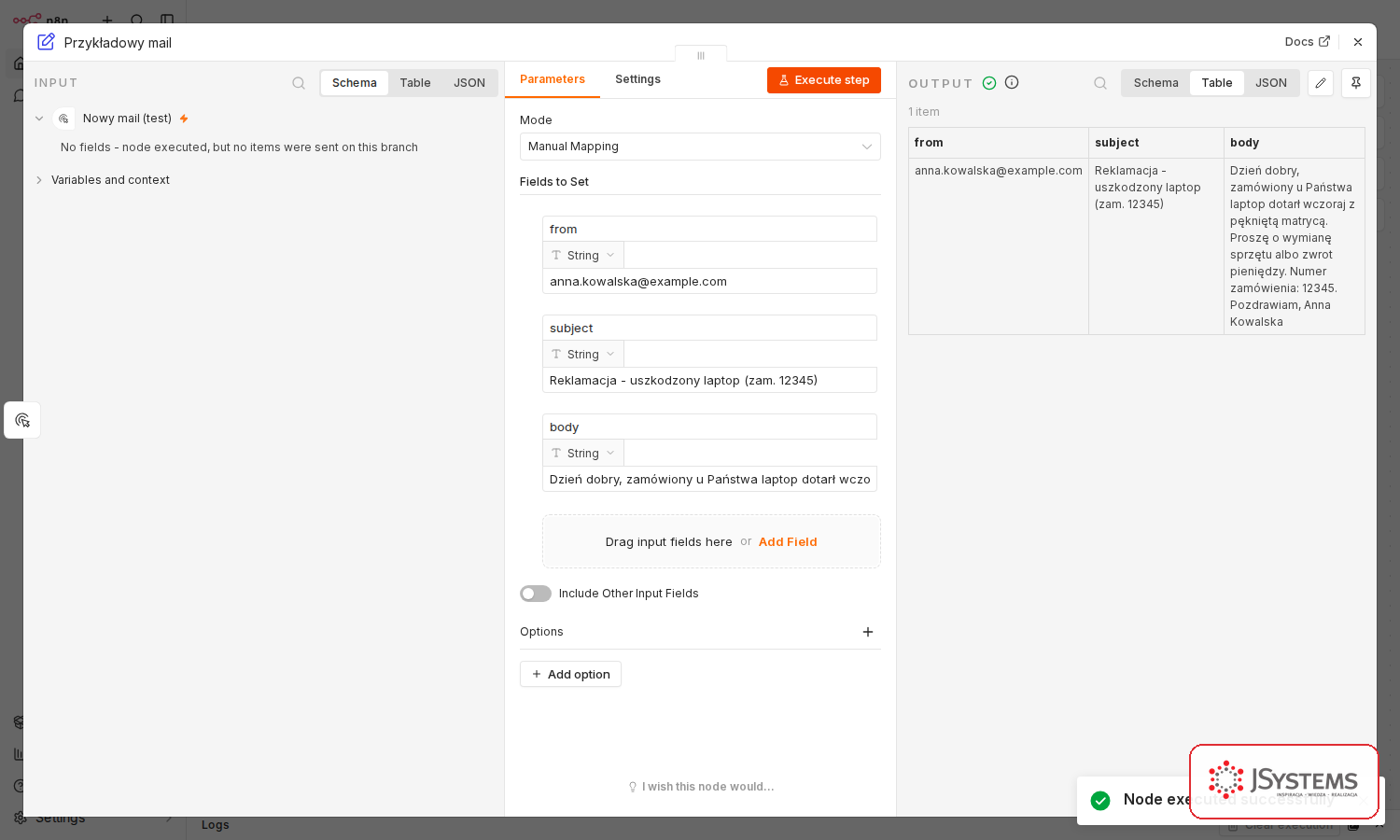Click the Nowy mail trigger node icon
This screenshot has width=1400, height=840.
click(x=63, y=119)
